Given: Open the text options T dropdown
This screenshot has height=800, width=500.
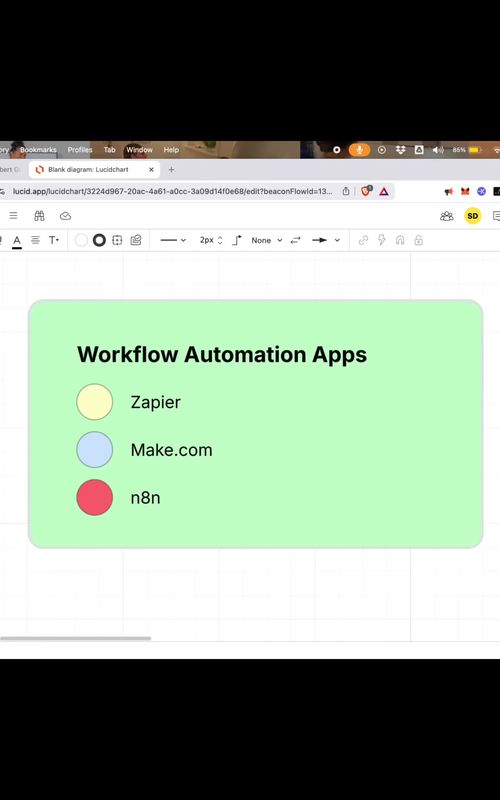Looking at the screenshot, I should coord(54,240).
